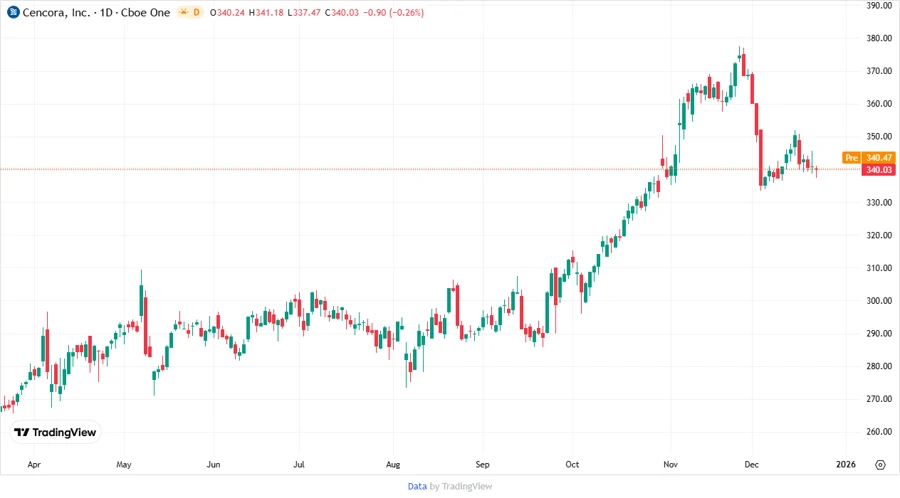900x498 pixels.
Task: Click the L337.47 low value
Action: click(x=304, y=13)
